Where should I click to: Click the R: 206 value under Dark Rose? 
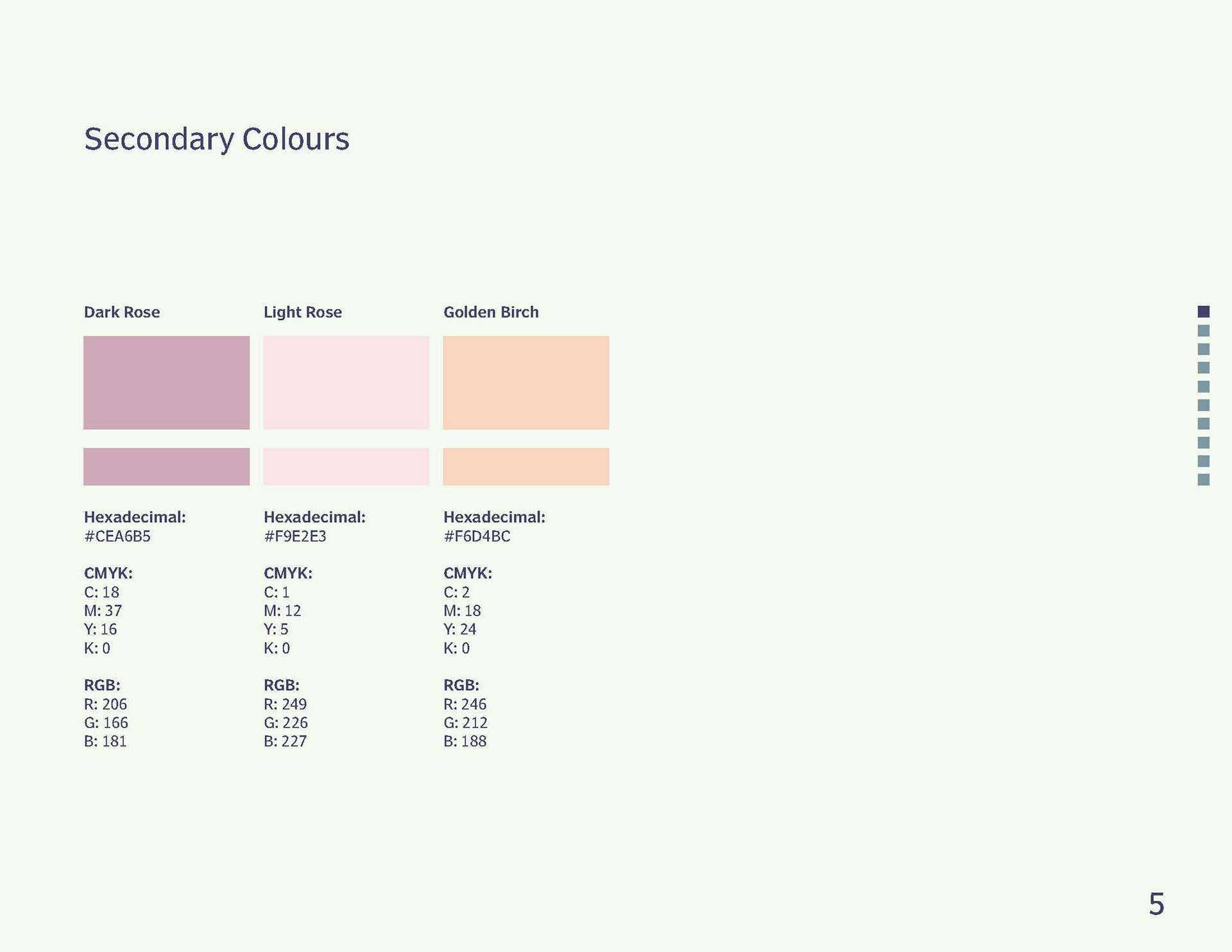(x=106, y=704)
